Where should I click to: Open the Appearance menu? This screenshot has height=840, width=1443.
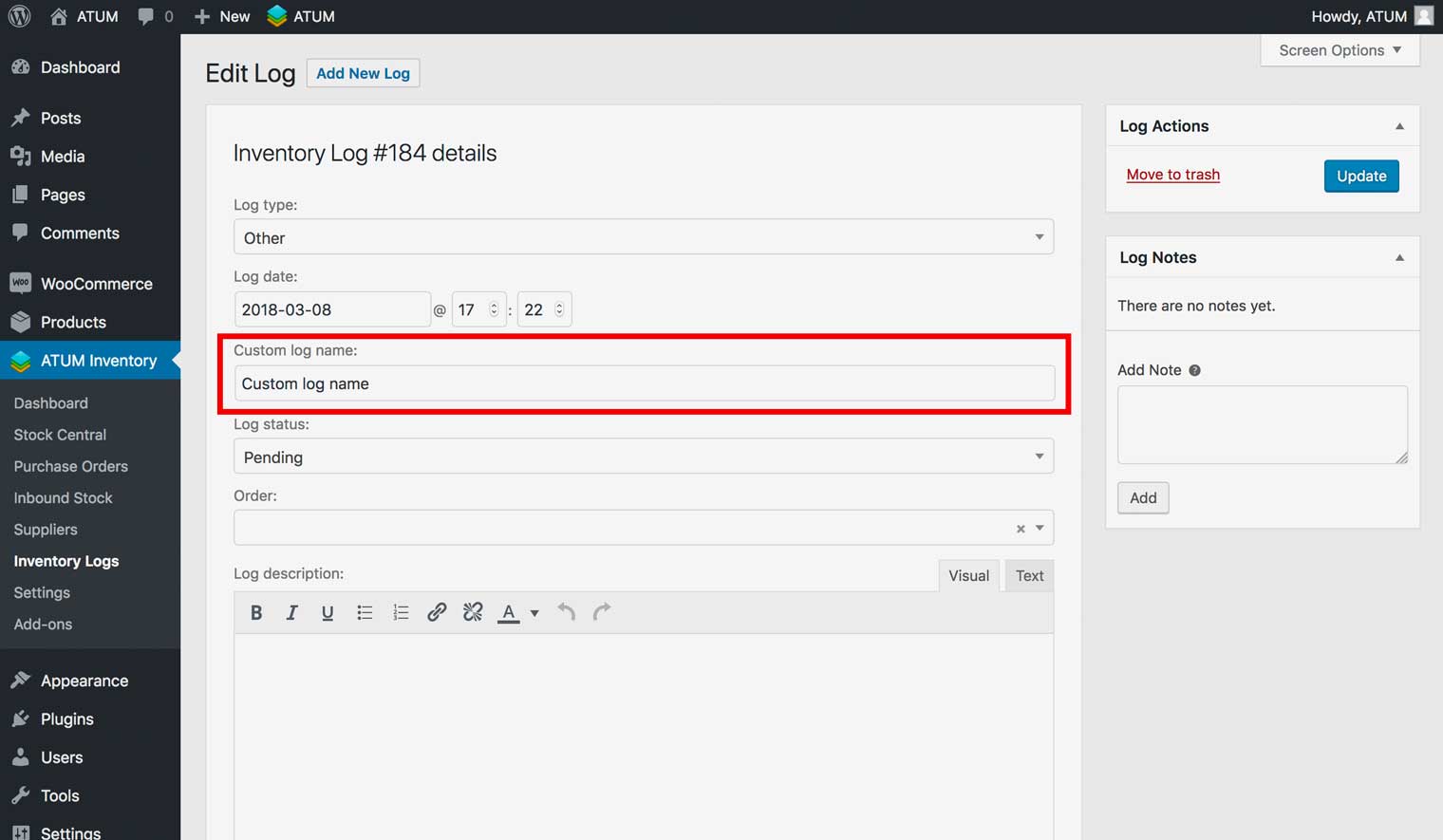(90, 681)
